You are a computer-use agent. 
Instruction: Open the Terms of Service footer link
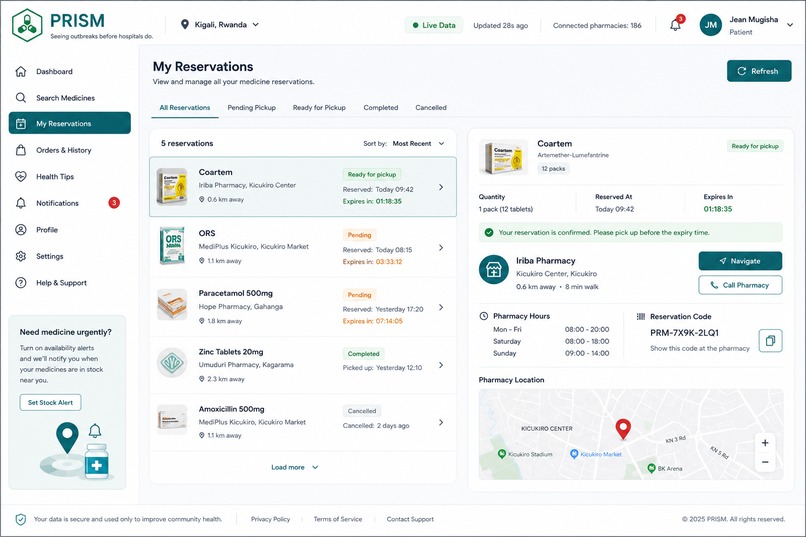point(338,520)
